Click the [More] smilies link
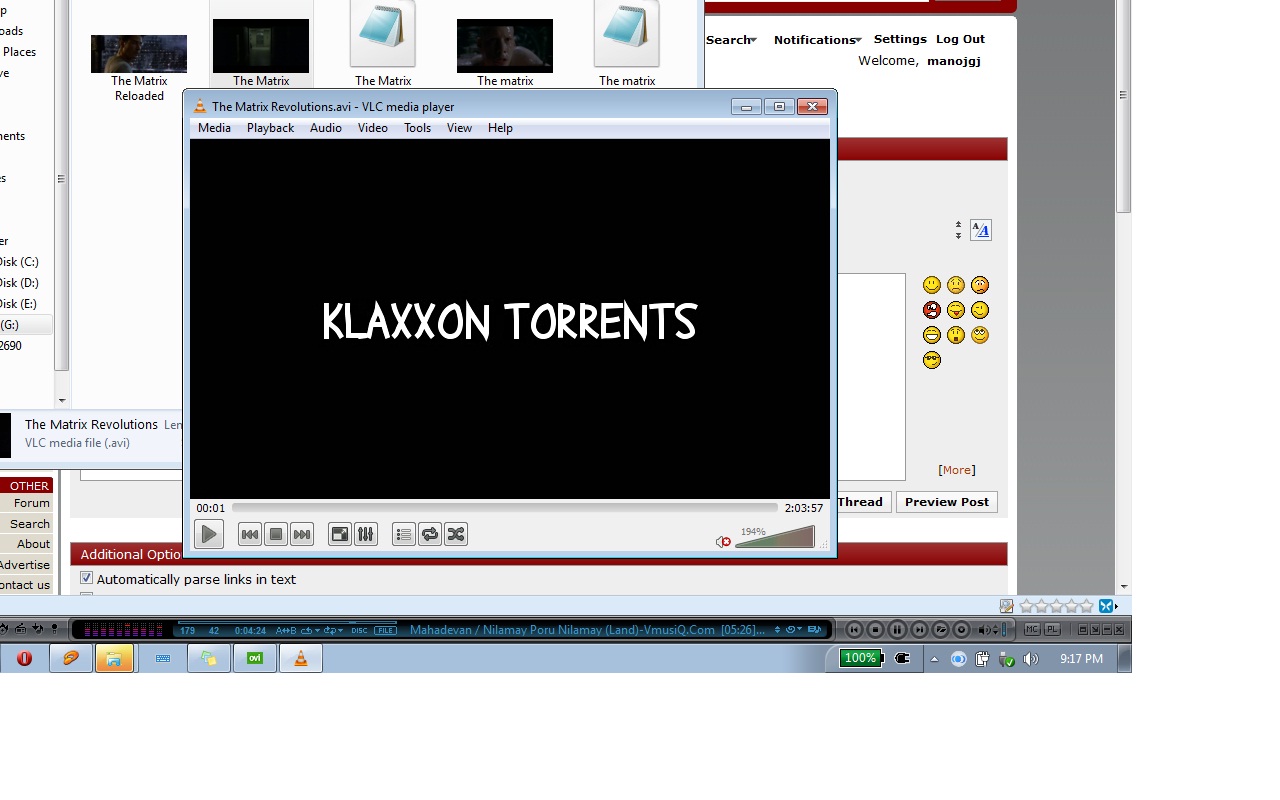The image size is (1280, 800). click(957, 470)
